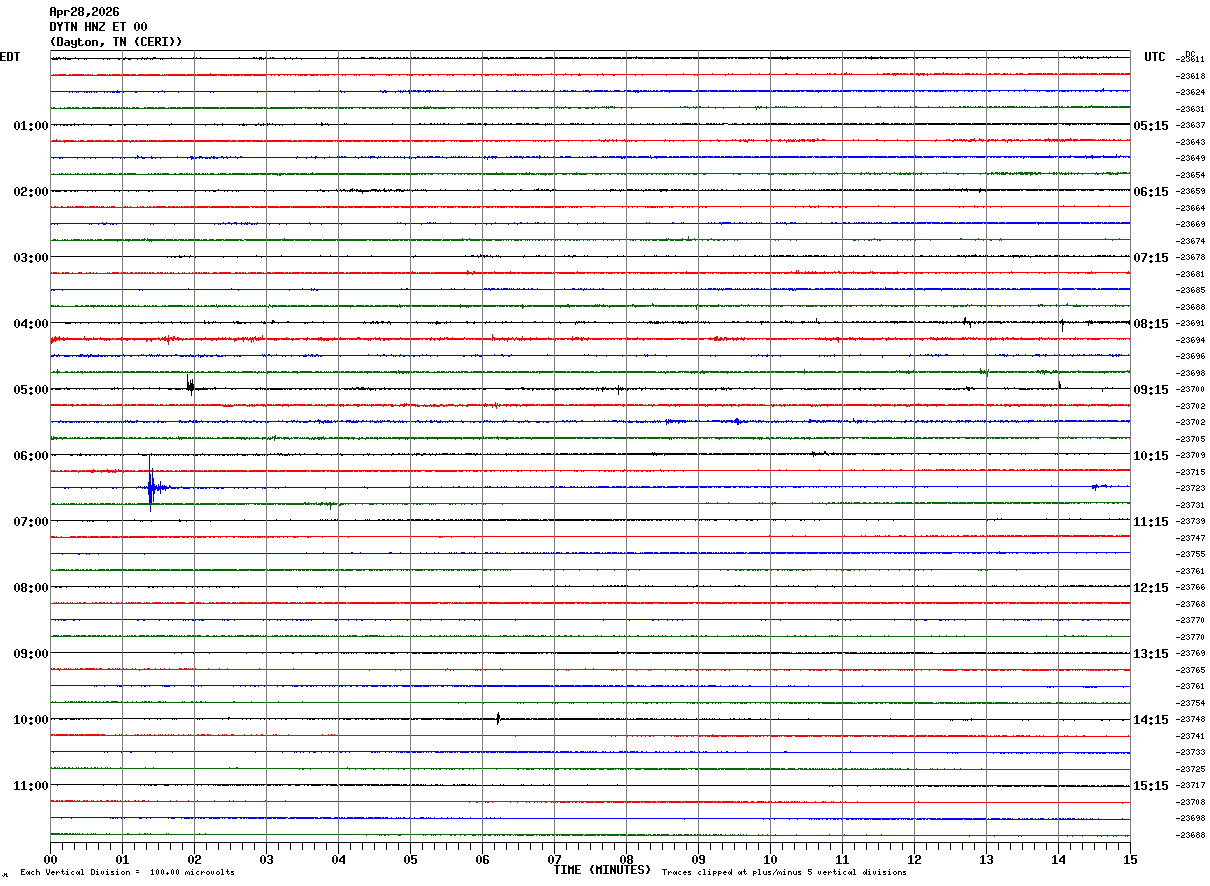Click the DC offset value -23678
The image size is (1210, 886).
click(x=1190, y=258)
